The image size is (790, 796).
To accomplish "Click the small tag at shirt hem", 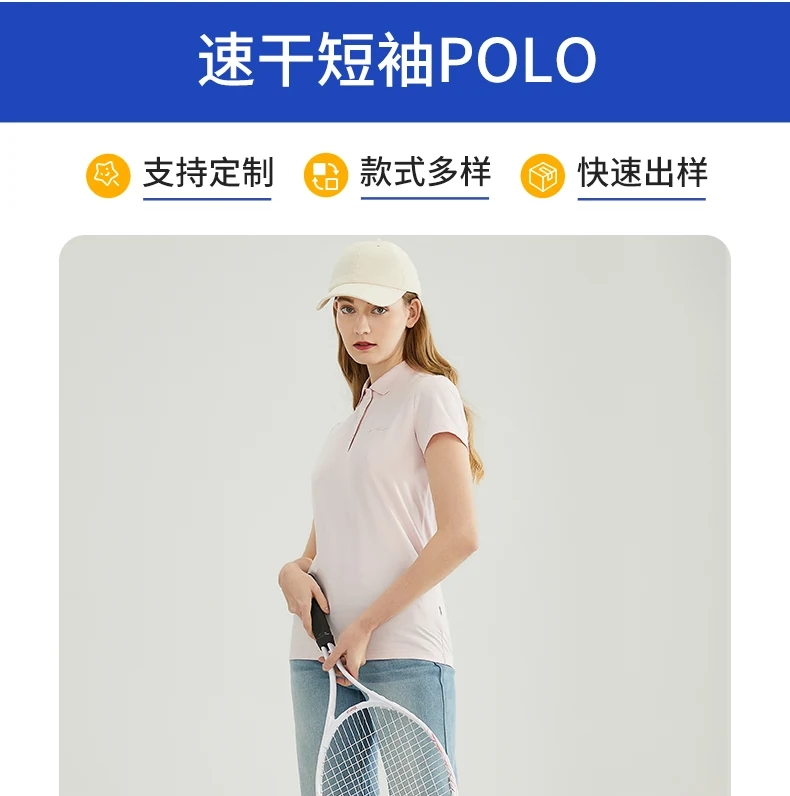I will [x=440, y=611].
